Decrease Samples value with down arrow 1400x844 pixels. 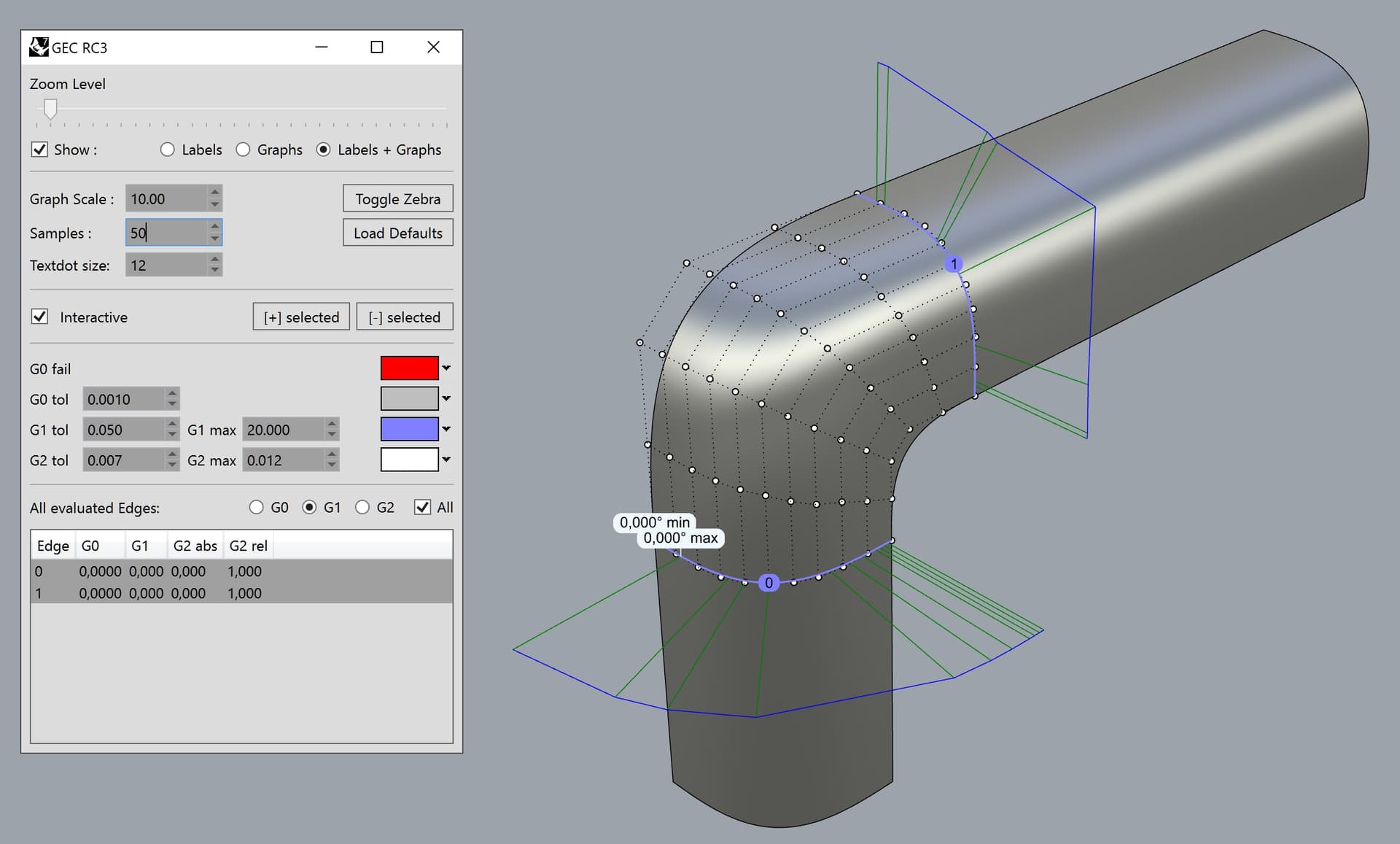214,239
